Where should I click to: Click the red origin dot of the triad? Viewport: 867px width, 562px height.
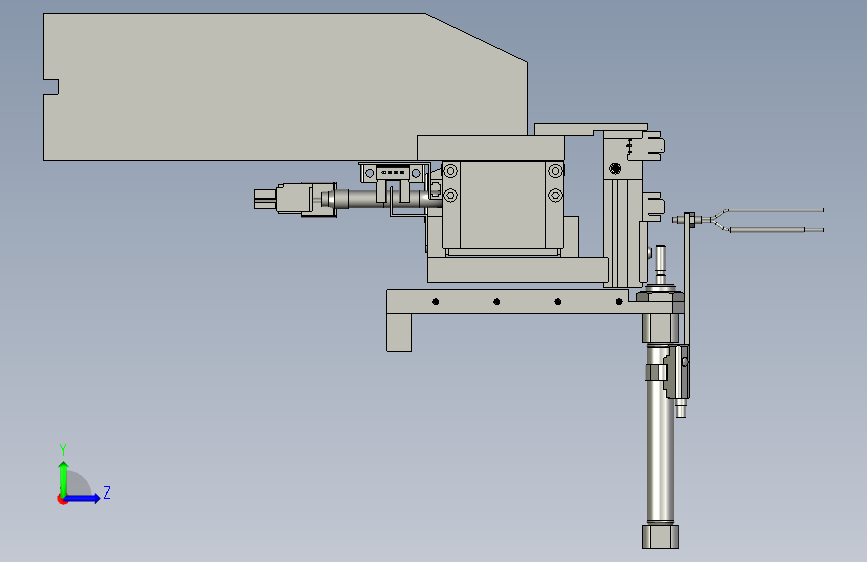tap(61, 499)
